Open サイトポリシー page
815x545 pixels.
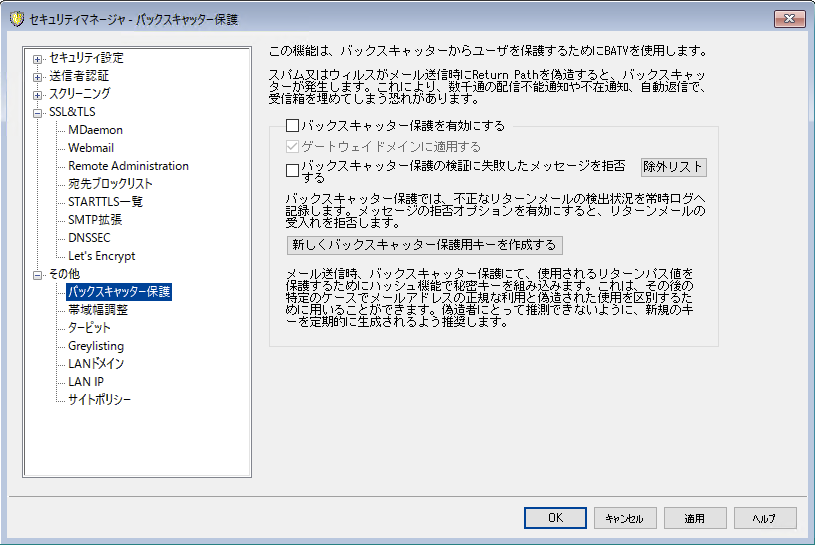click(x=100, y=400)
